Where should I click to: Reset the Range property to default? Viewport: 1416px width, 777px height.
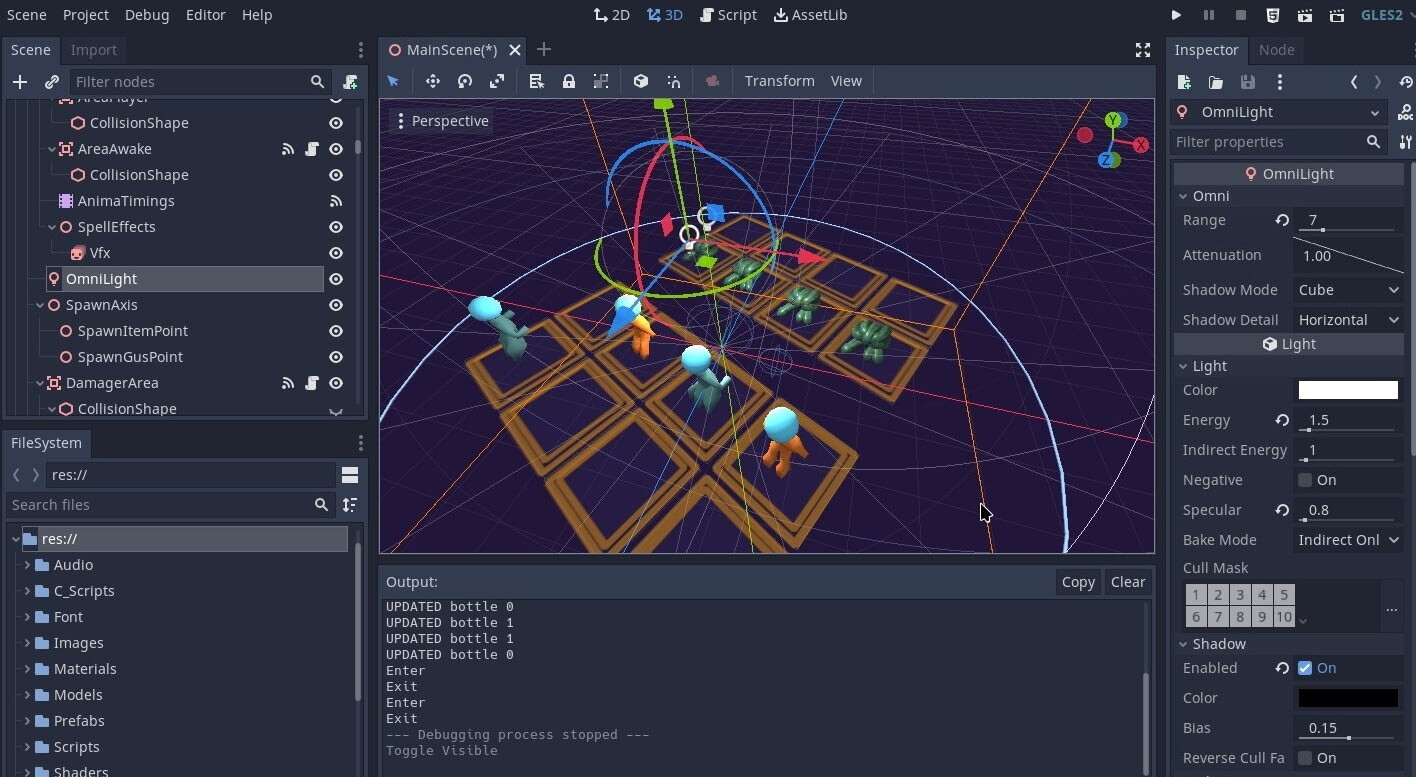1281,220
